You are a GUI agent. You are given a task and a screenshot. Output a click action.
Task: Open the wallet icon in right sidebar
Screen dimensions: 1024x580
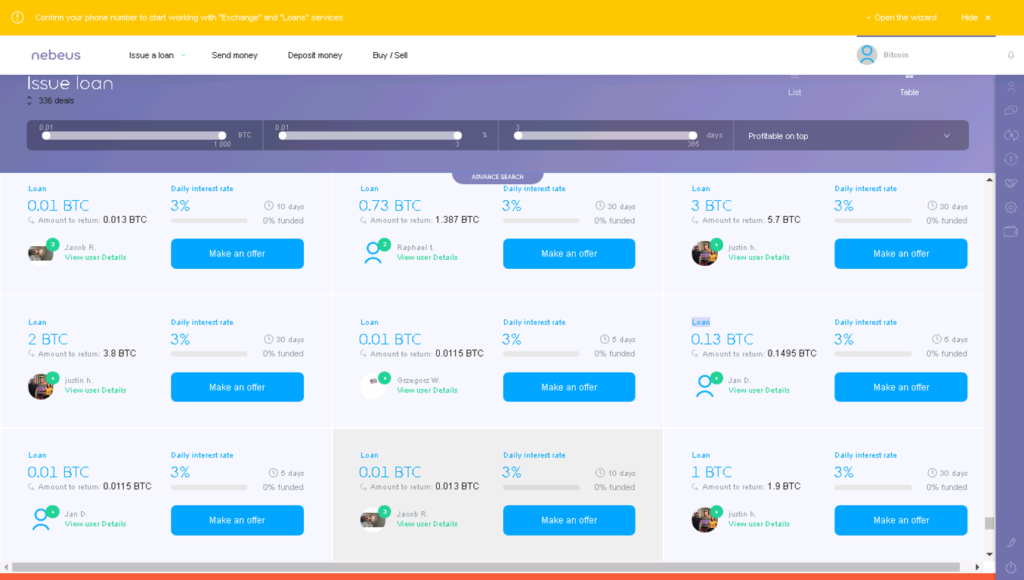(1010, 231)
